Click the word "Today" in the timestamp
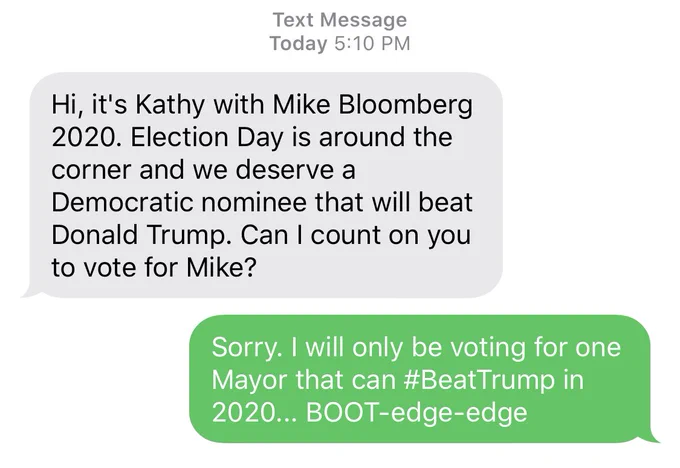 click(298, 43)
